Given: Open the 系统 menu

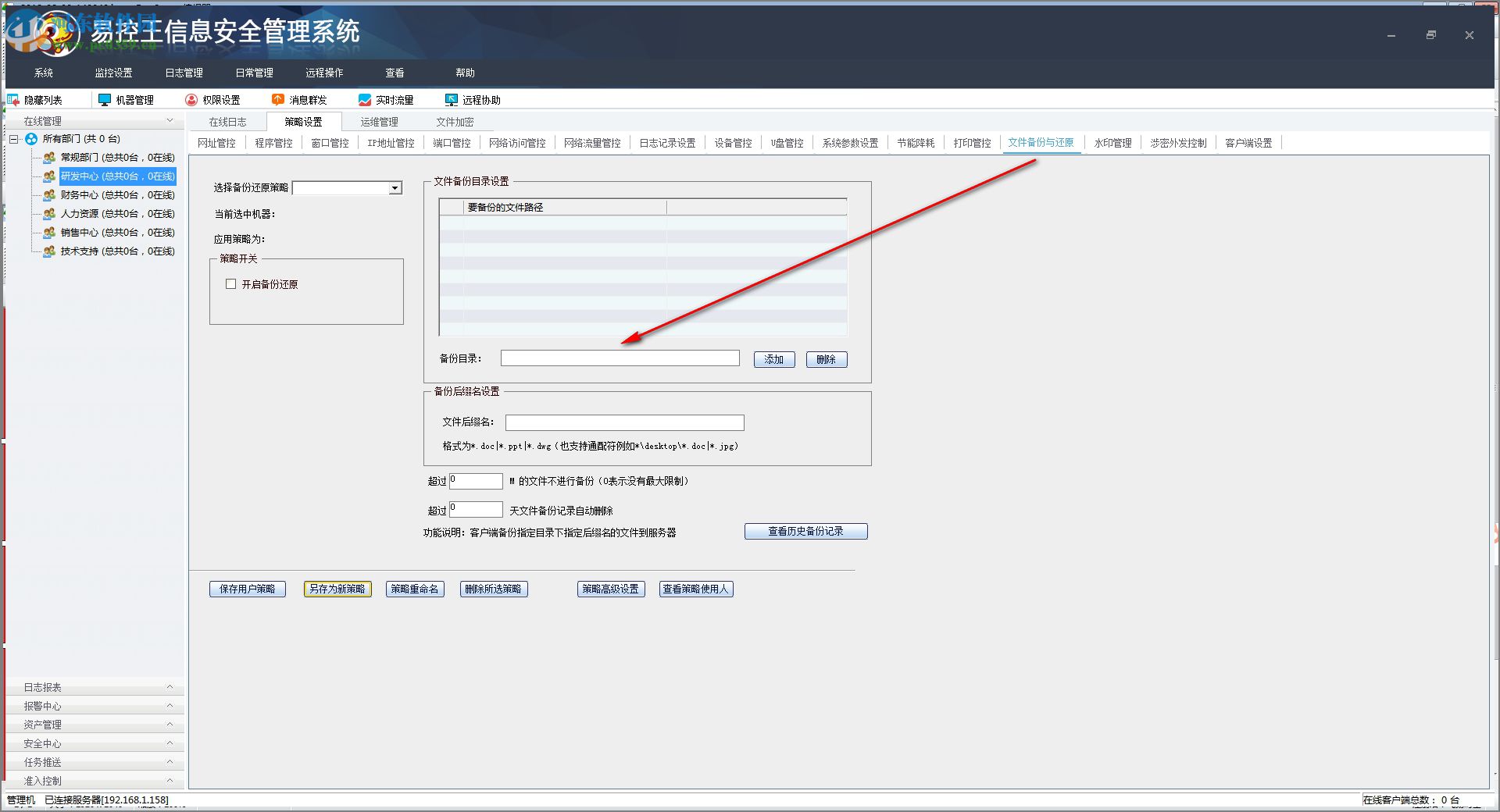Looking at the screenshot, I should tap(44, 73).
